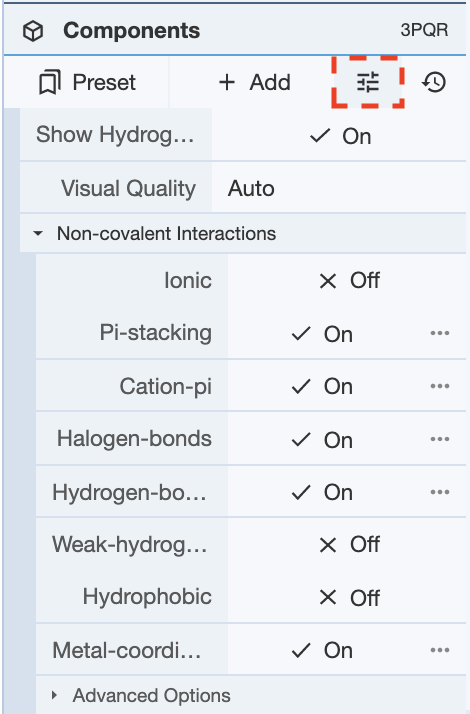Click the Add button
This screenshot has height=714, width=470.
255,82
